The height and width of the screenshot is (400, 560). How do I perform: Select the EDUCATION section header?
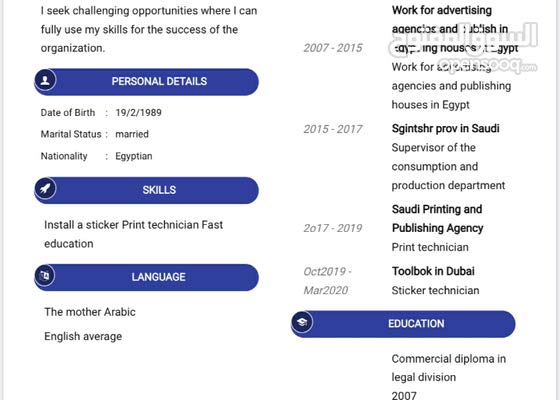pyautogui.click(x=403, y=324)
